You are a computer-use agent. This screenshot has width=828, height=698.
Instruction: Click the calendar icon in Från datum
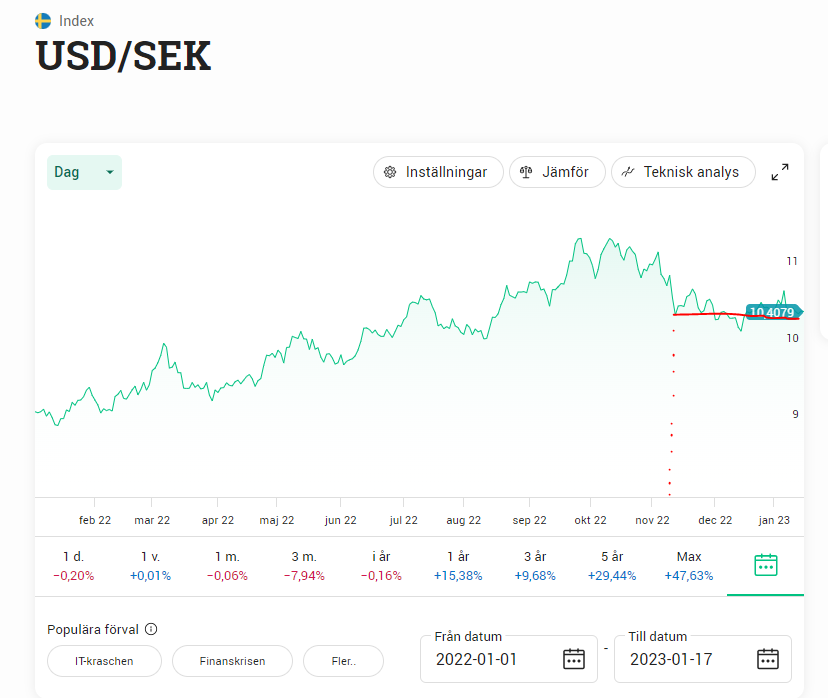573,659
